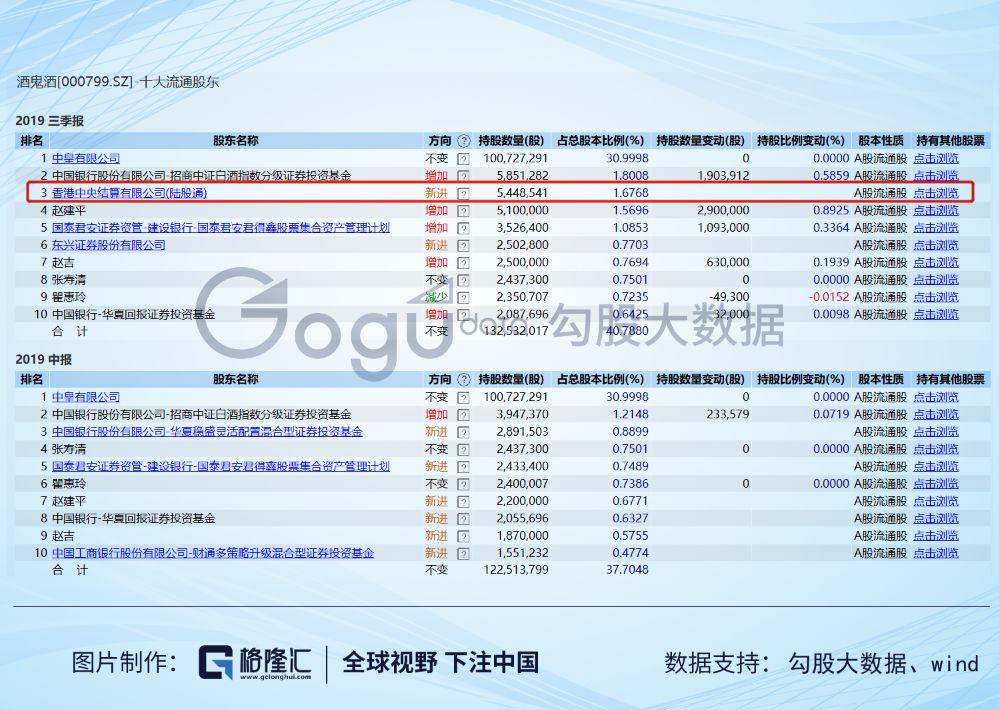Open 国泰君安君得鑫 link in the 中报 table
This screenshot has width=999, height=710.
click(x=220, y=467)
